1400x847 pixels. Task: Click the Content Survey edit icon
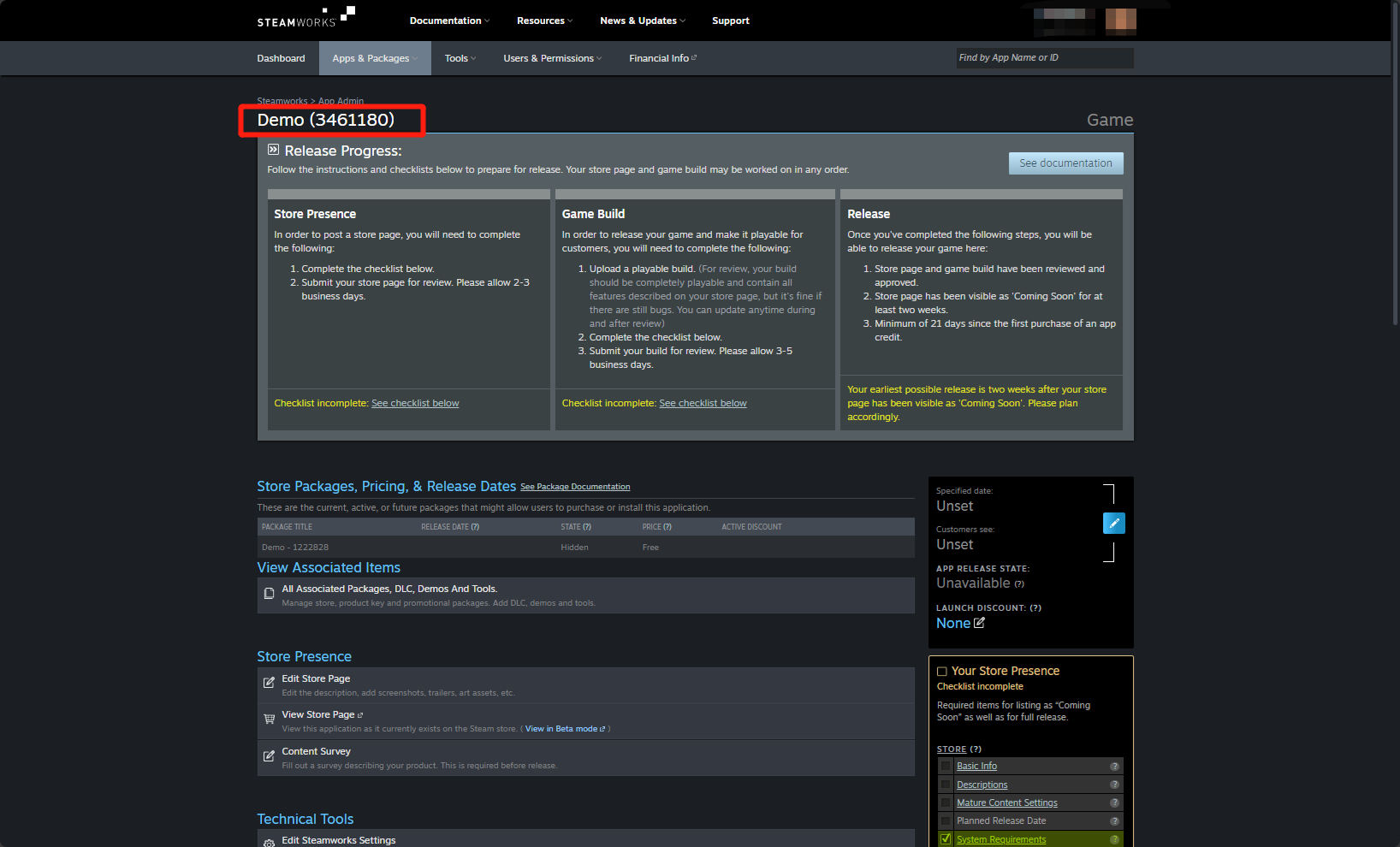269,756
